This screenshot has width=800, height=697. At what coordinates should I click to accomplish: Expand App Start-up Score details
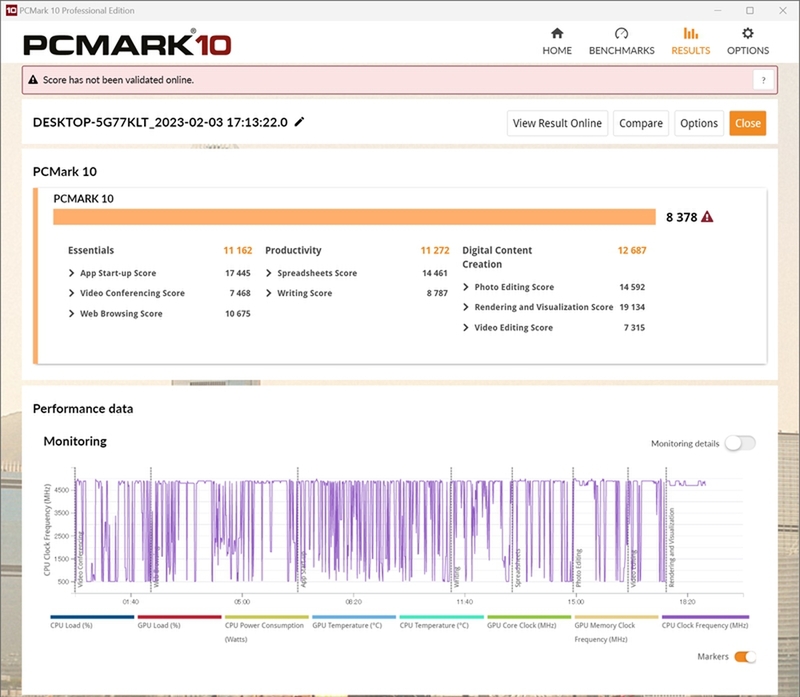[71, 273]
